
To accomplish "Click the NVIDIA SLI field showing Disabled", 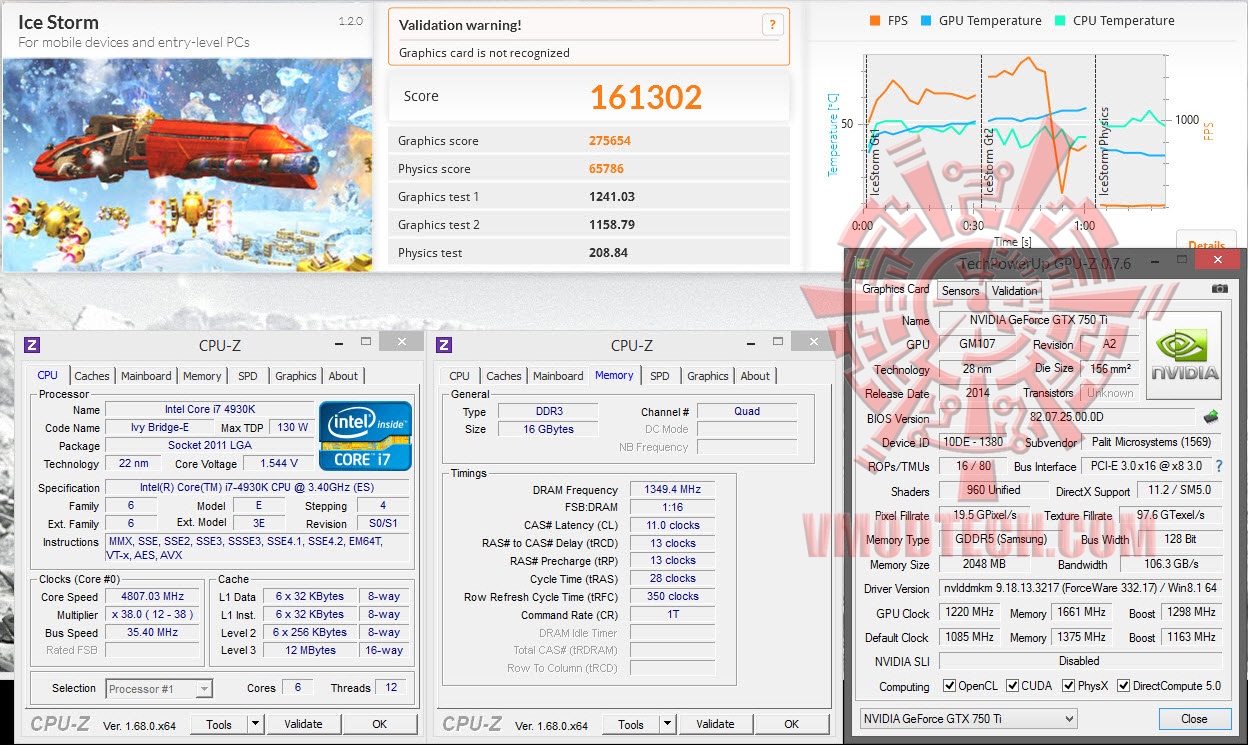I will coord(1080,661).
